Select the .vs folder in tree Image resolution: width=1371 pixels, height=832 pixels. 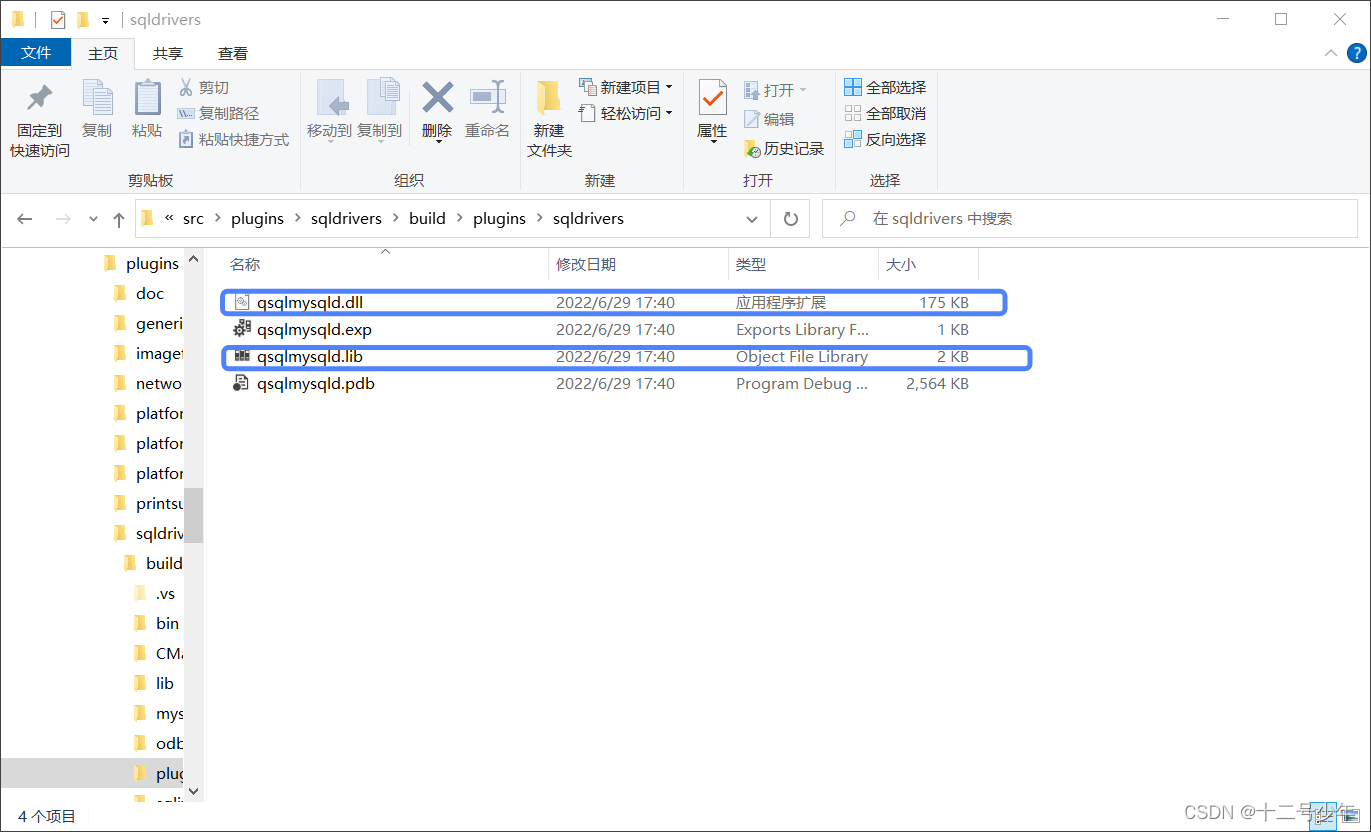[x=155, y=593]
